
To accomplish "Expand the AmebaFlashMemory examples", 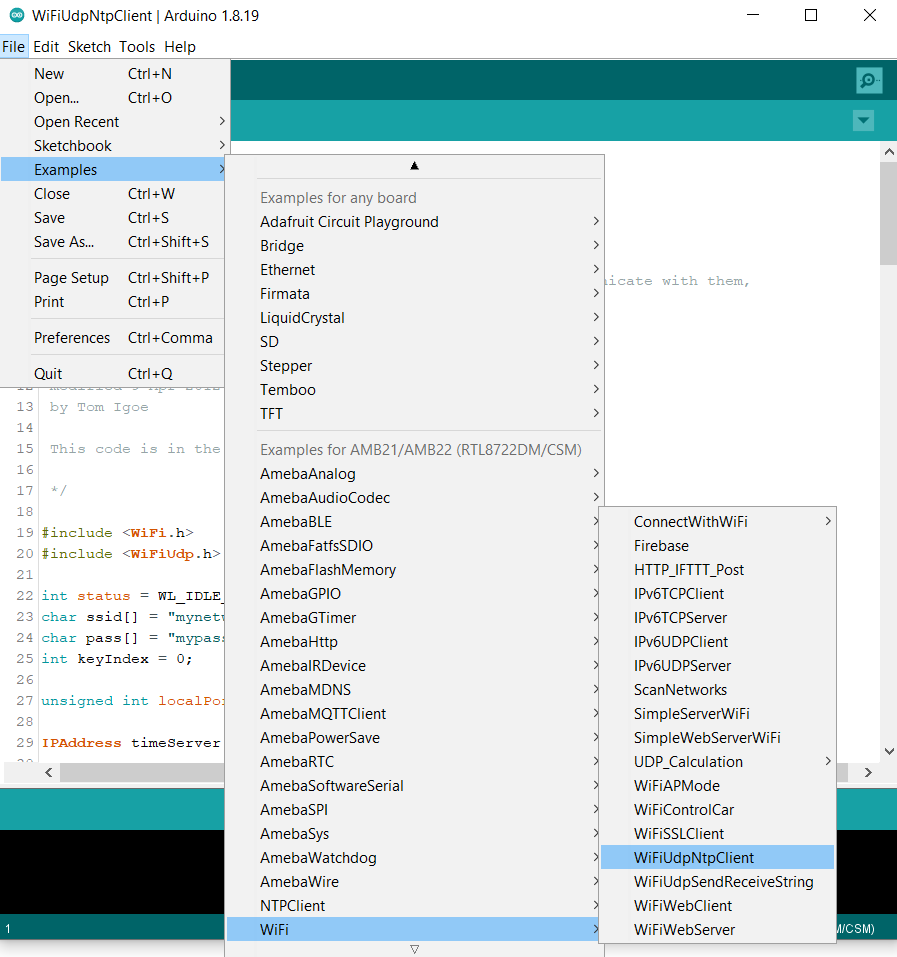I will 414,569.
